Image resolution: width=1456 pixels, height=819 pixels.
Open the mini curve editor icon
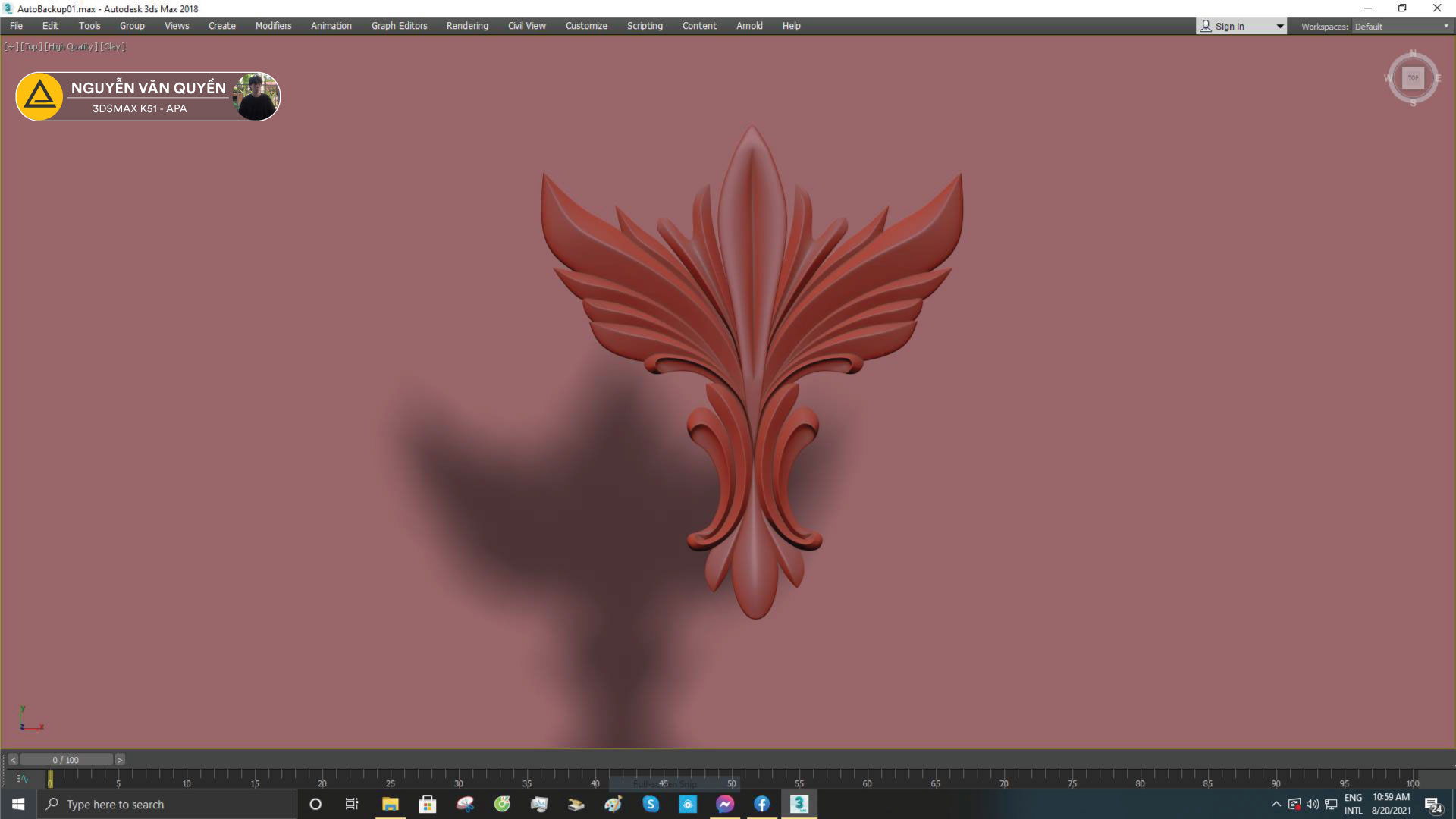(23, 779)
